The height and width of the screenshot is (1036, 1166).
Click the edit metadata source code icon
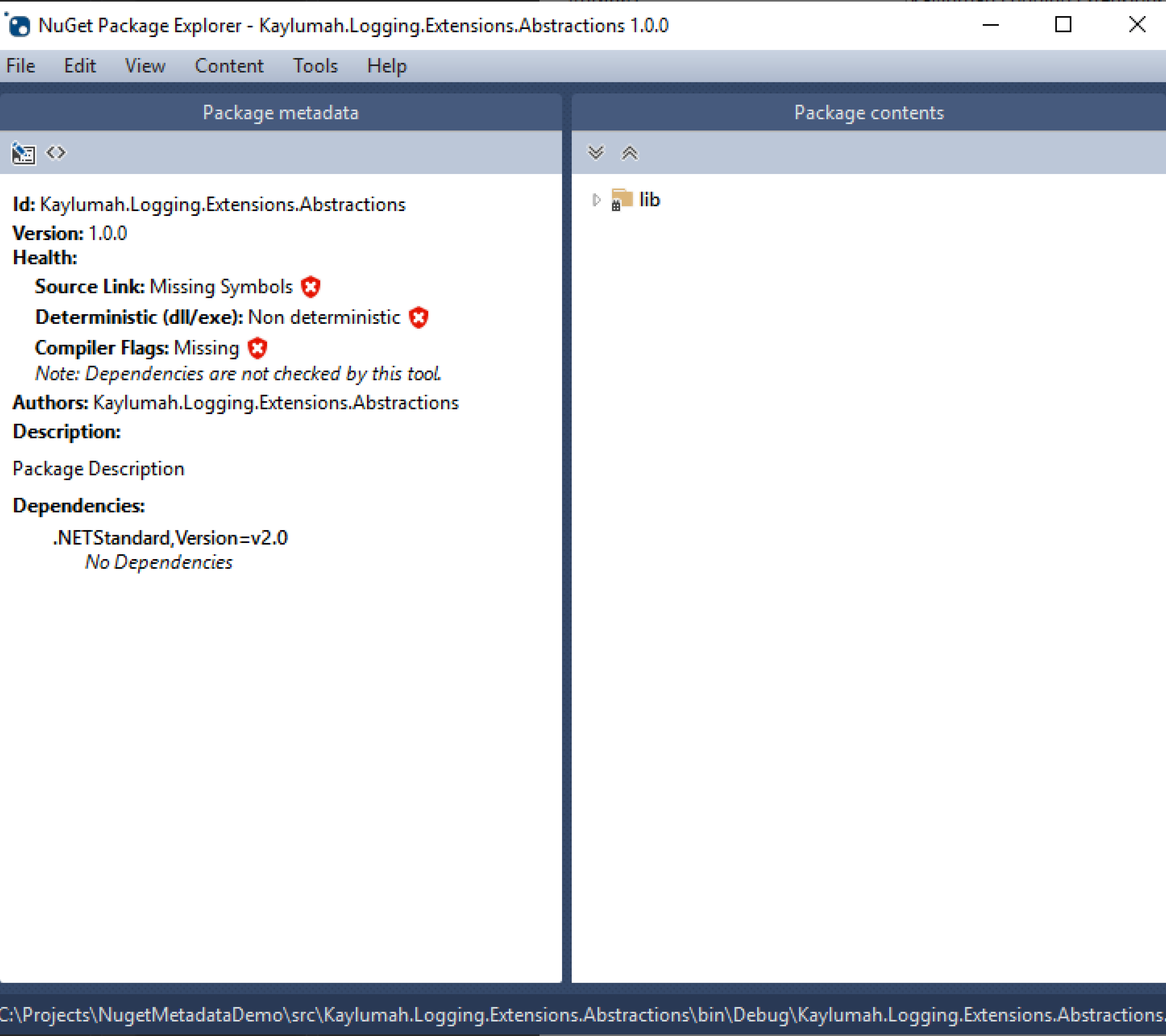pyautogui.click(x=56, y=153)
